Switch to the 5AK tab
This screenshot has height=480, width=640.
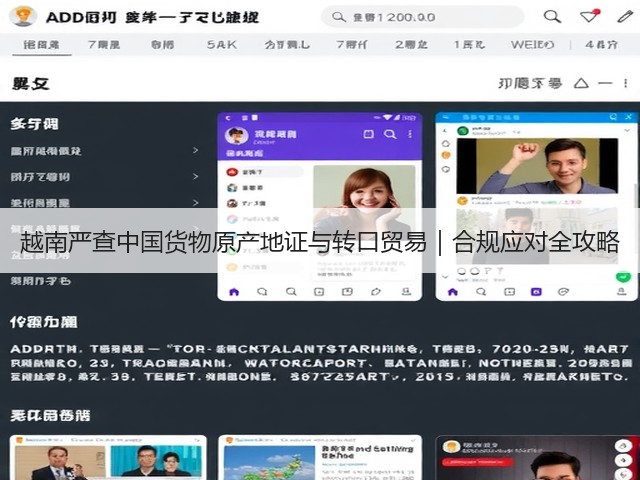[222, 44]
